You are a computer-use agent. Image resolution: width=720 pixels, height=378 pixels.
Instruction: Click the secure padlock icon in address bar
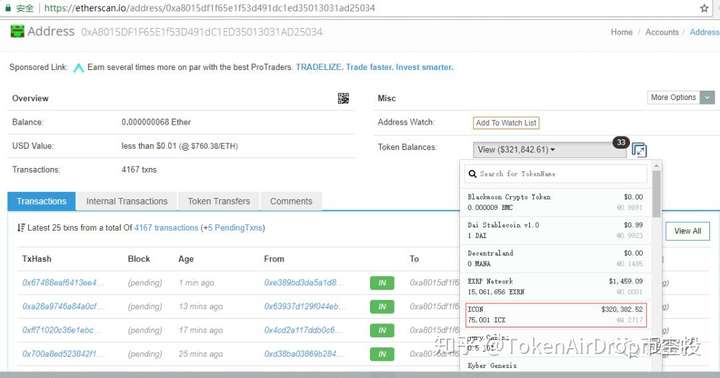[x=8, y=8]
